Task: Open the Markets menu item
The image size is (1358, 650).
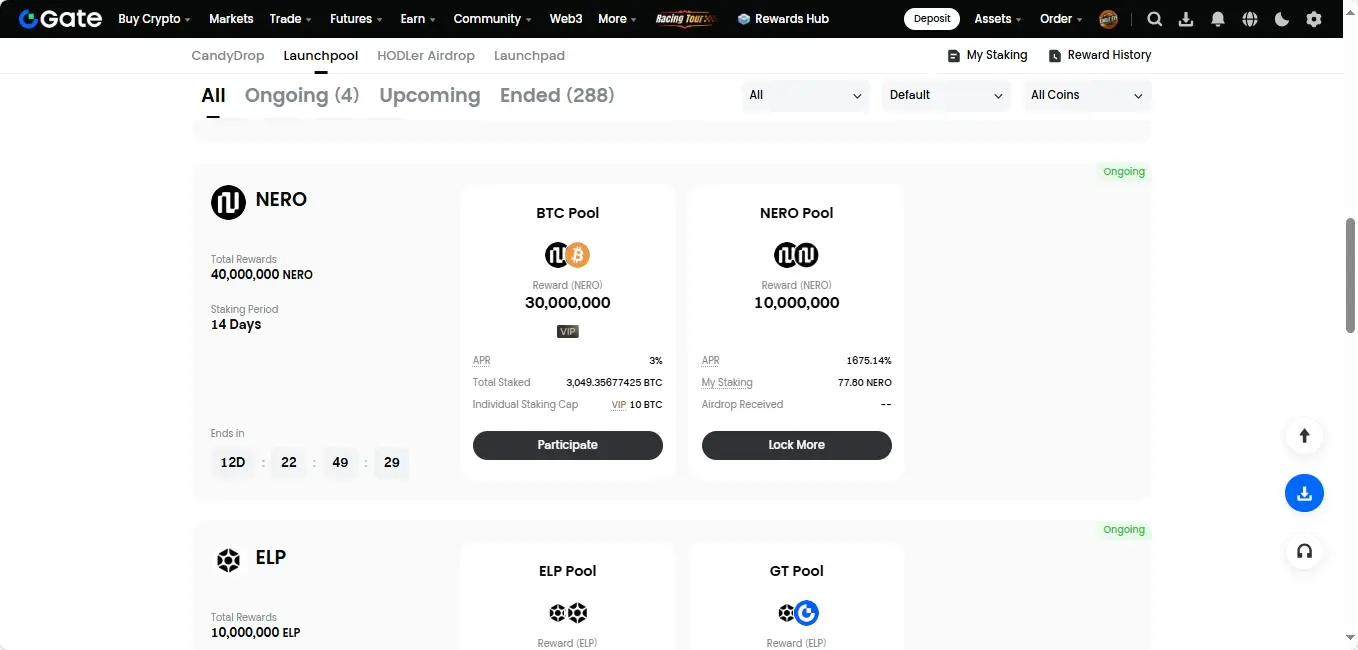Action: tap(231, 19)
